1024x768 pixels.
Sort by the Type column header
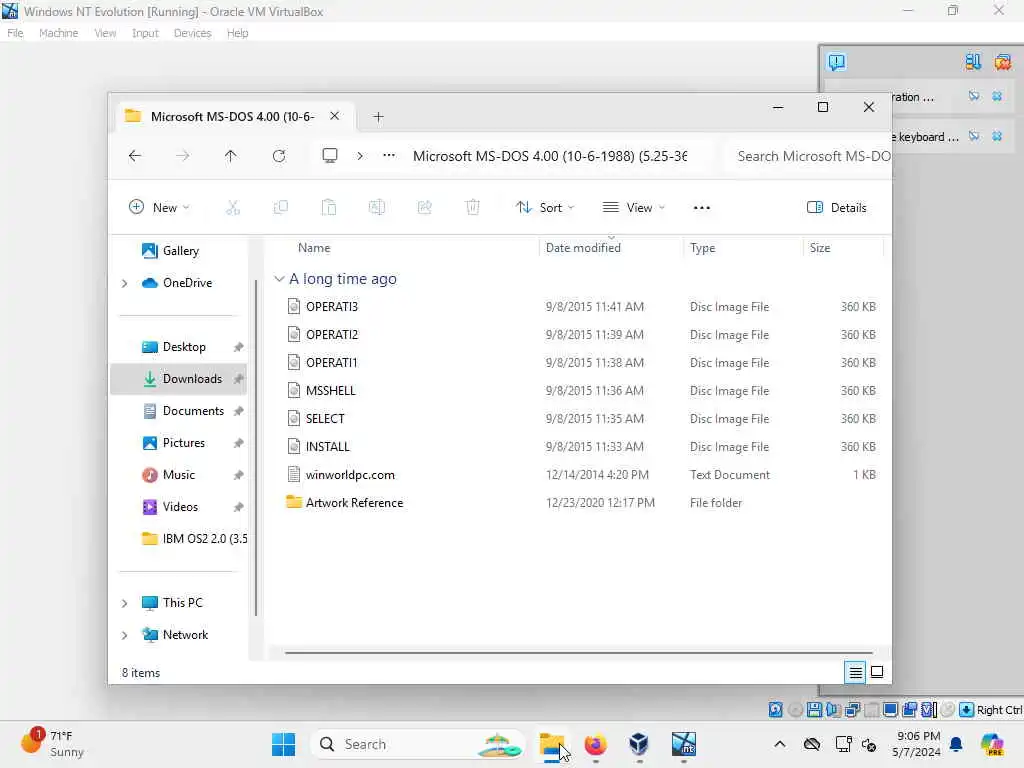click(x=703, y=248)
